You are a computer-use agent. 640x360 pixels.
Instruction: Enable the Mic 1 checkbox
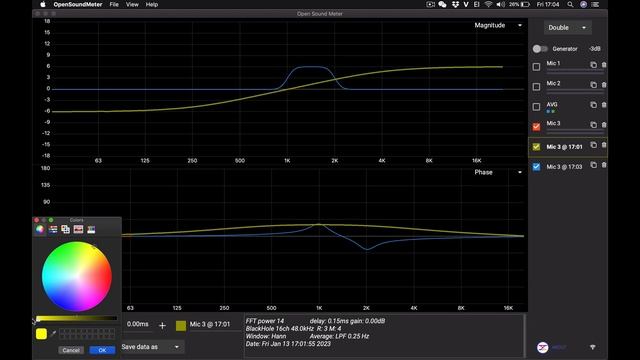point(536,67)
